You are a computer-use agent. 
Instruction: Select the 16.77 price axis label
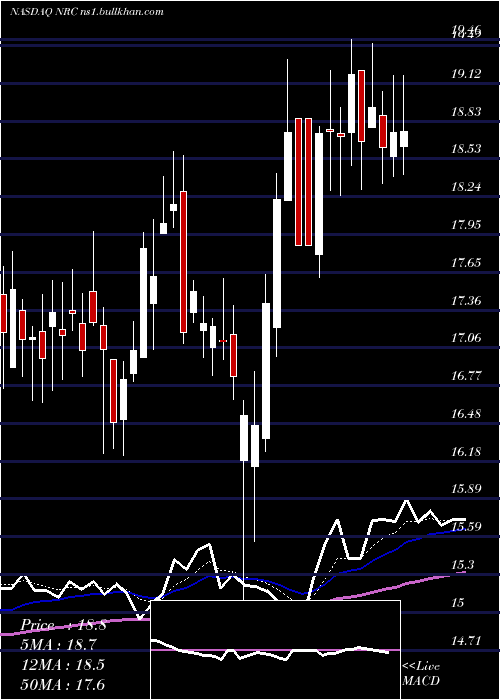(x=466, y=376)
